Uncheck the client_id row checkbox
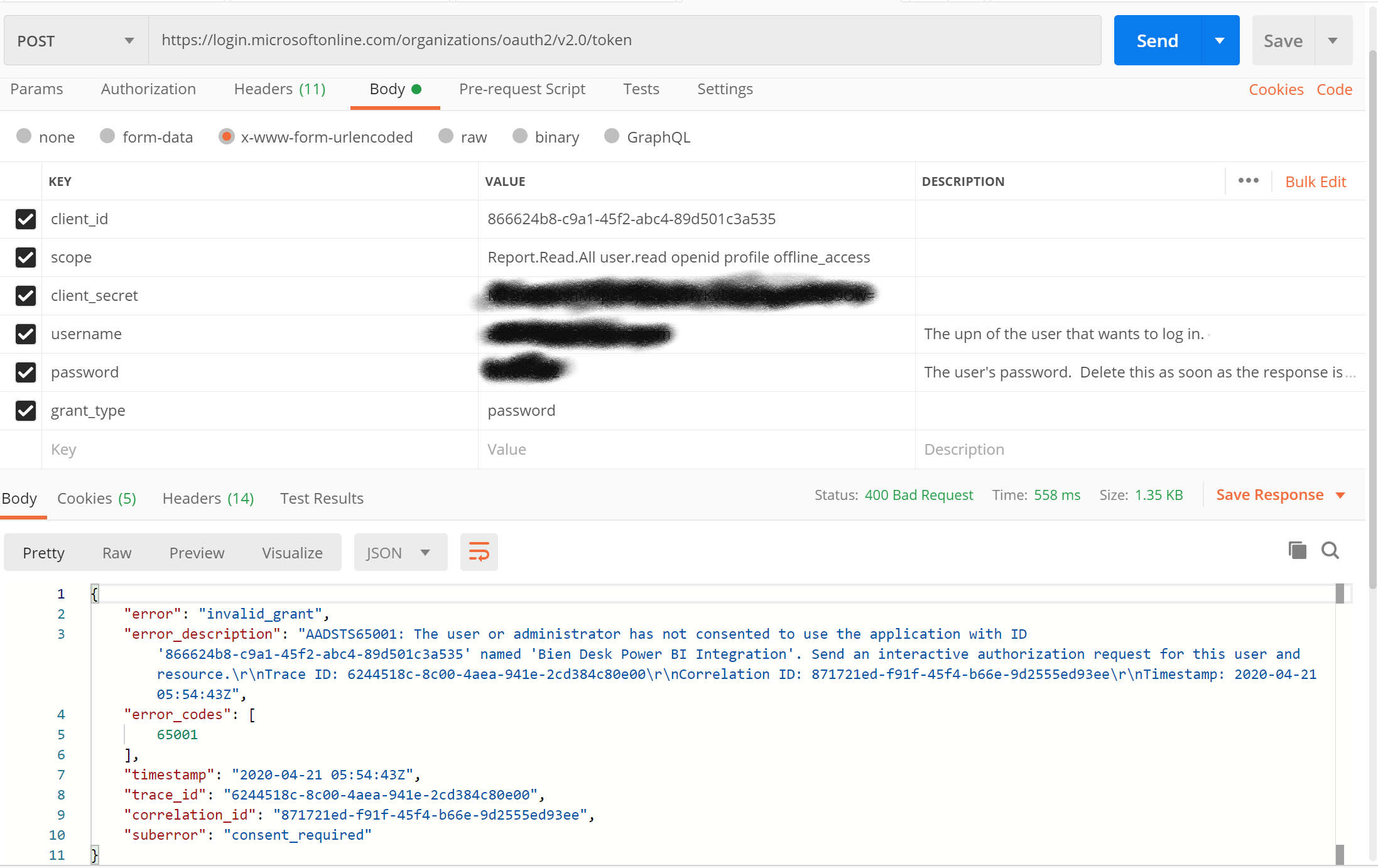The height and width of the screenshot is (868, 1378). 25,219
